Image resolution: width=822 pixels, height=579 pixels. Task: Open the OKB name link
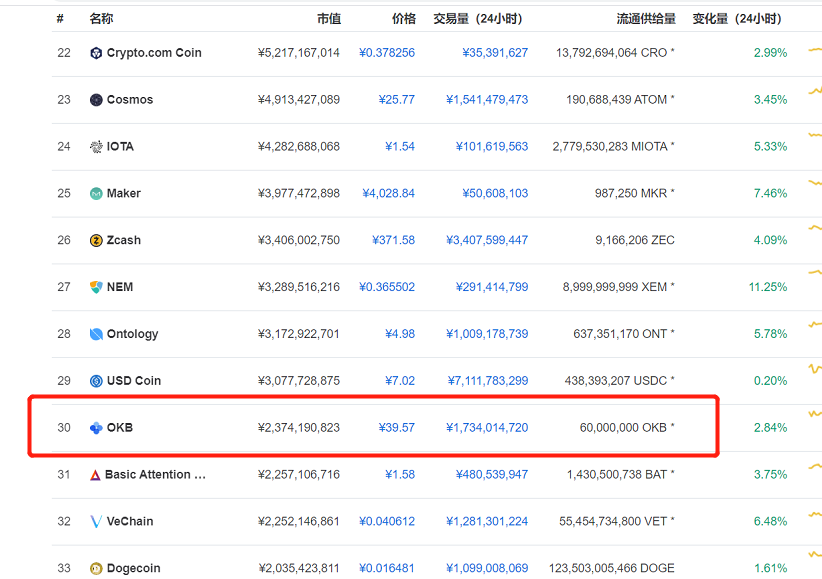(x=120, y=428)
